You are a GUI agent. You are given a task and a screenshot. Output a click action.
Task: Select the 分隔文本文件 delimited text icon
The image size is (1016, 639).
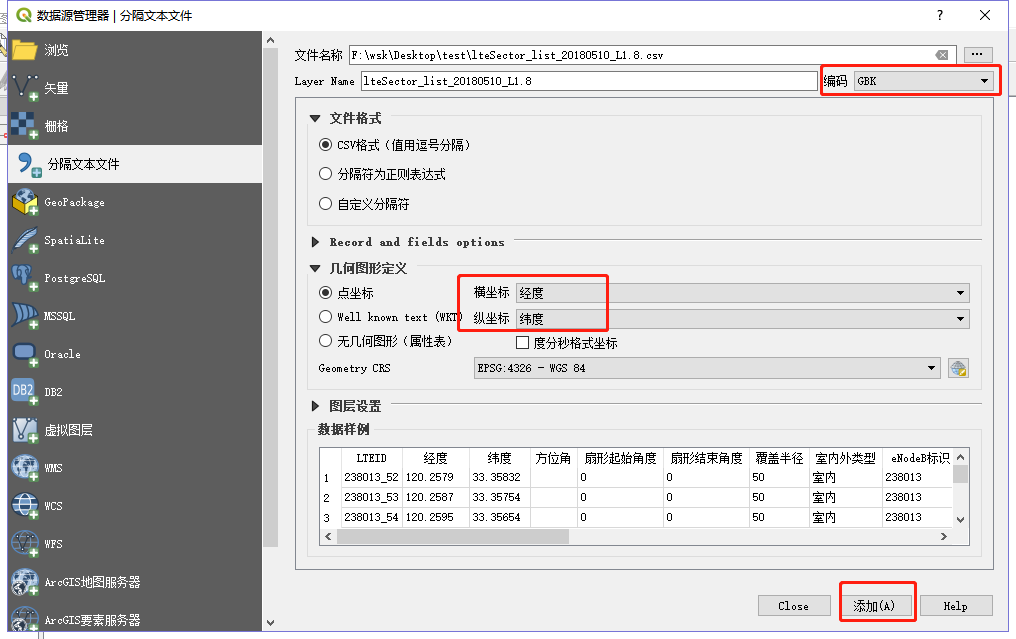click(29, 164)
